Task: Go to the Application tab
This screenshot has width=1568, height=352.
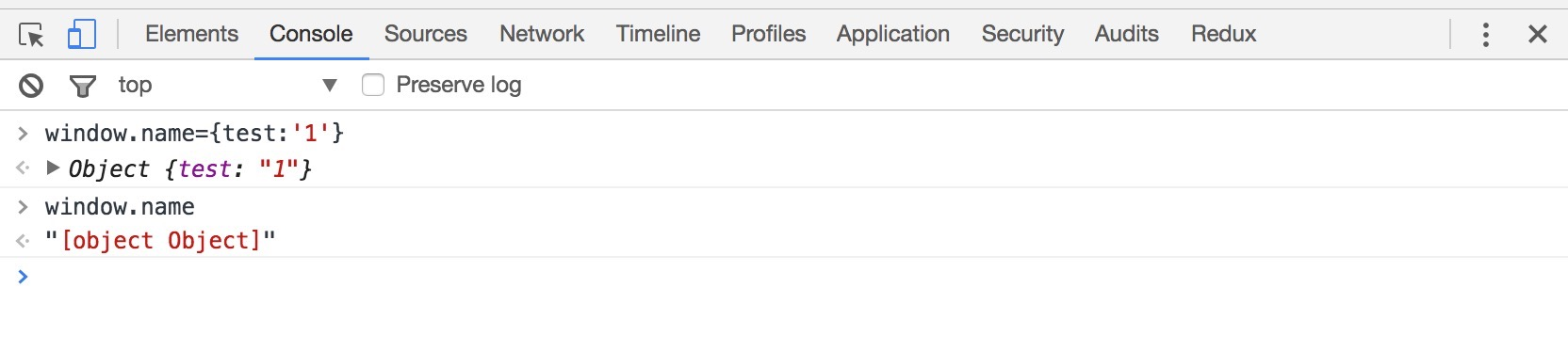Action: coord(892,34)
